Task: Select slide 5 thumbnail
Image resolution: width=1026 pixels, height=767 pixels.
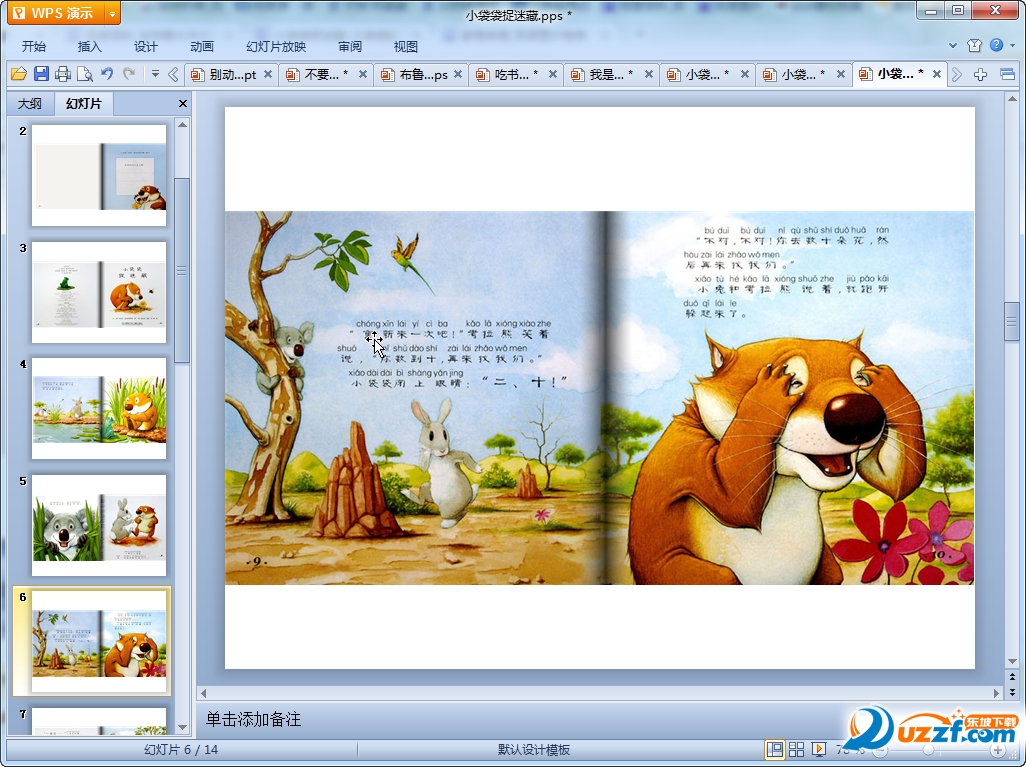Action: [x=99, y=525]
